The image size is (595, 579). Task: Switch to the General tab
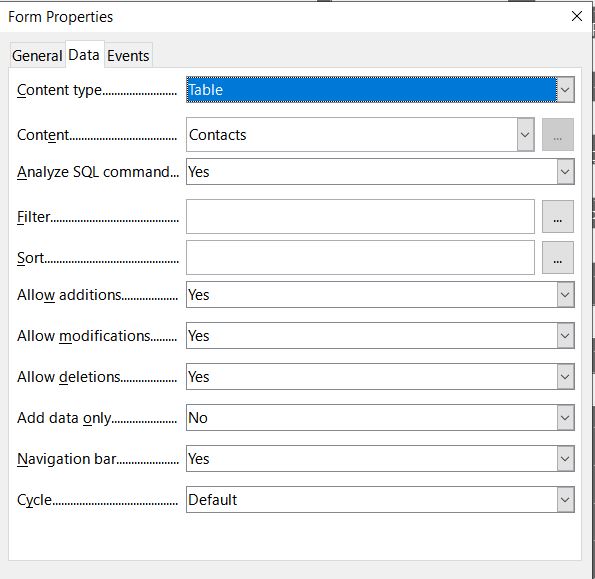(37, 56)
